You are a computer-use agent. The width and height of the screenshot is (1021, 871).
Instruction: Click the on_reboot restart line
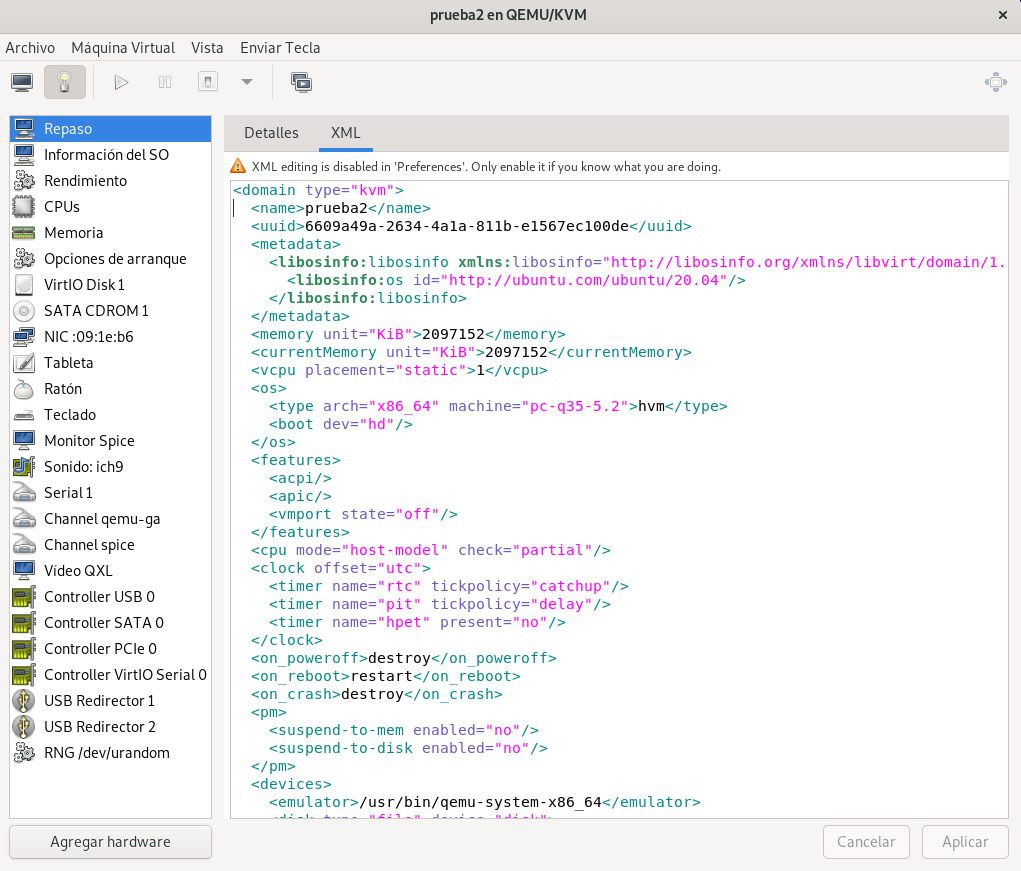tap(386, 676)
